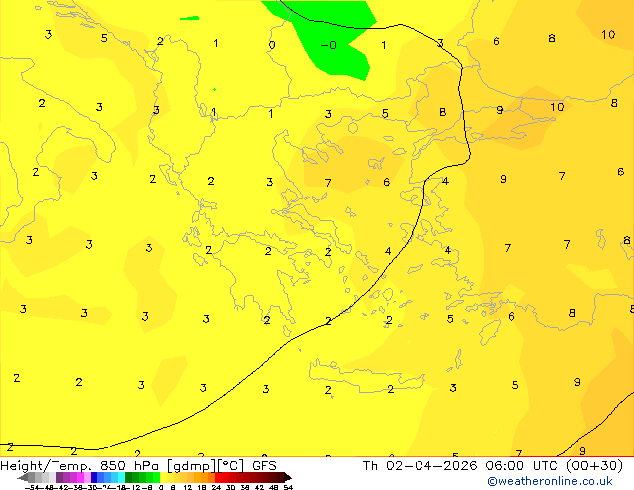634x490 pixels.
Task: Pick the dark blue swatch in the temperature legend
Action: (94, 478)
